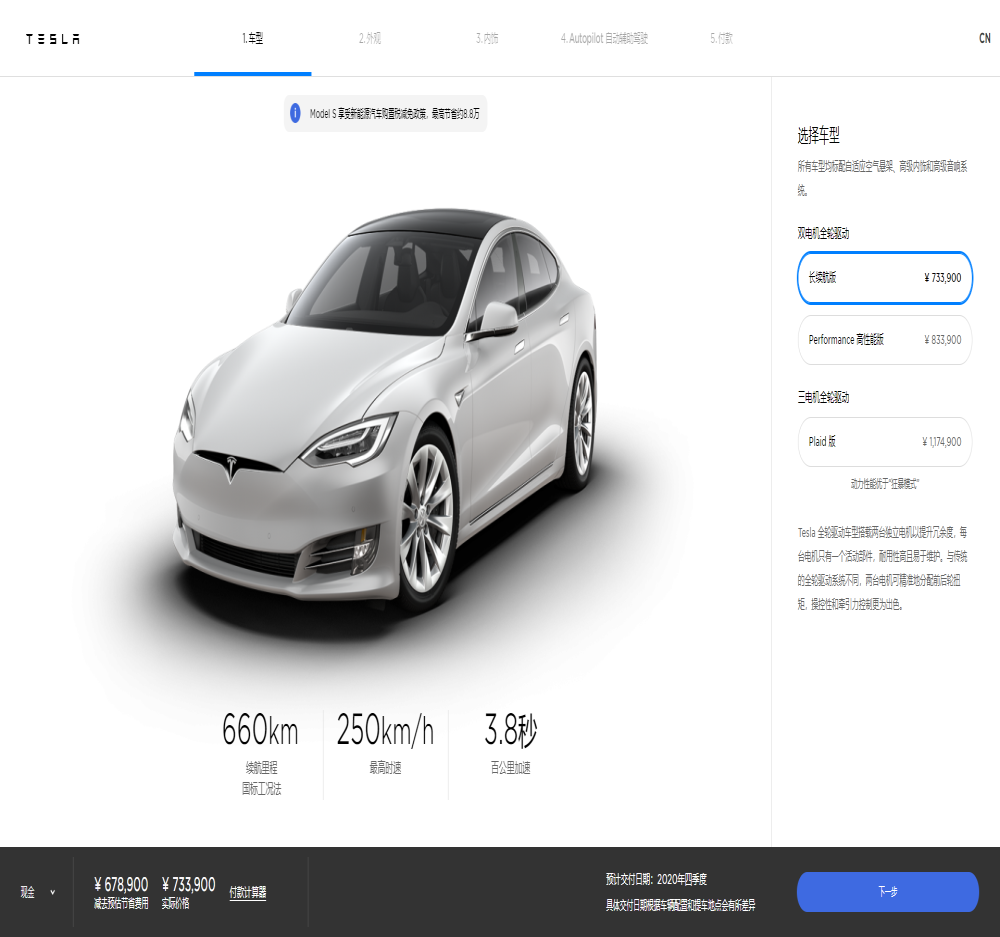The height and width of the screenshot is (937, 1000).
Task: Click the 最高时速 label
Action: [385, 767]
